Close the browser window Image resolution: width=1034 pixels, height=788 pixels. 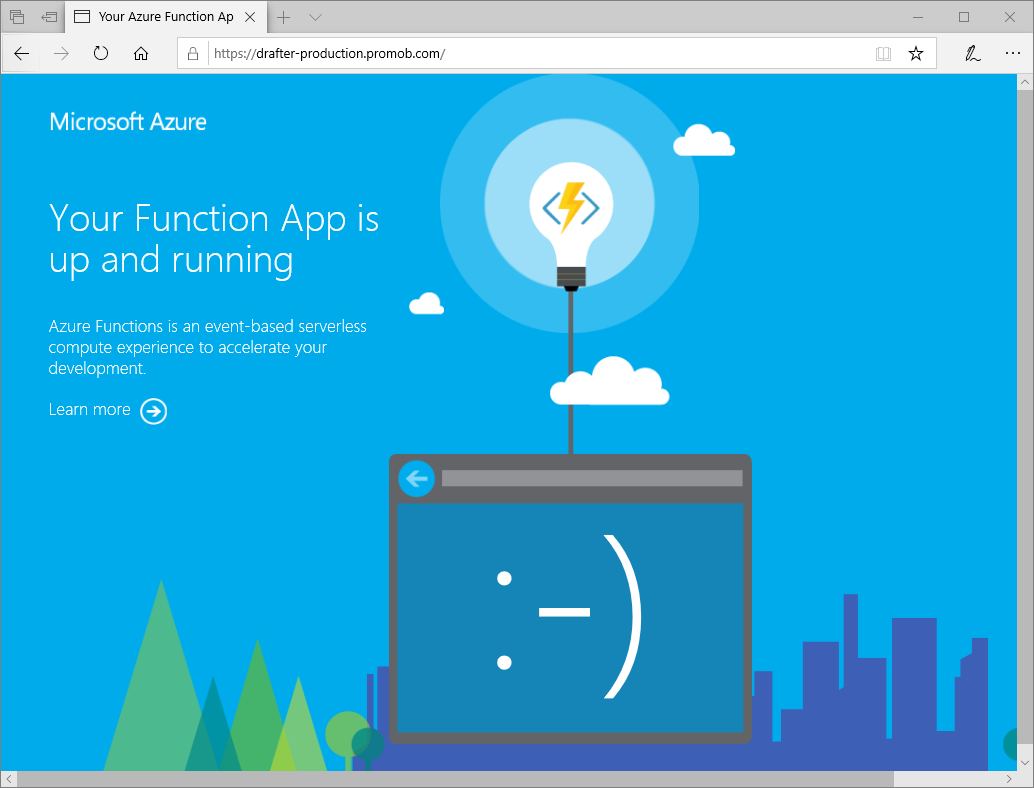(x=1010, y=17)
